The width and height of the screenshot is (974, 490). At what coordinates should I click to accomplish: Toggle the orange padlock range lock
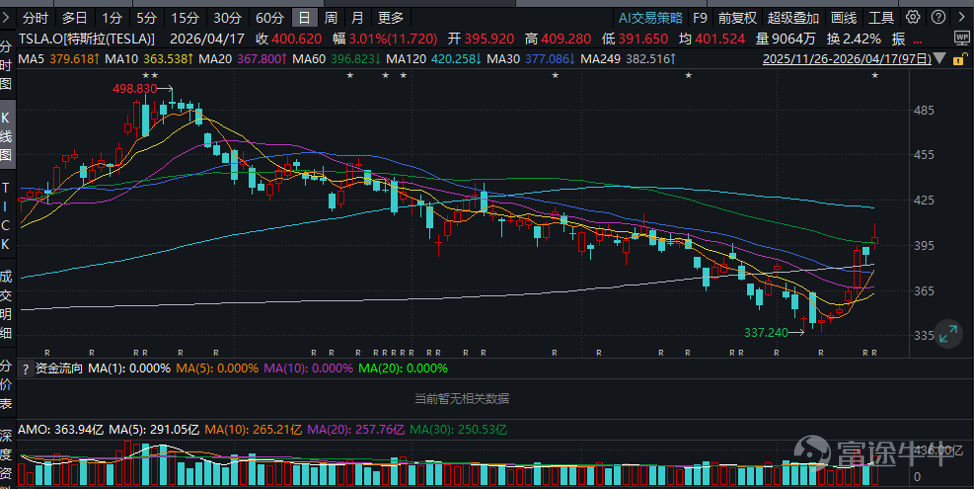pyautogui.click(x=959, y=60)
